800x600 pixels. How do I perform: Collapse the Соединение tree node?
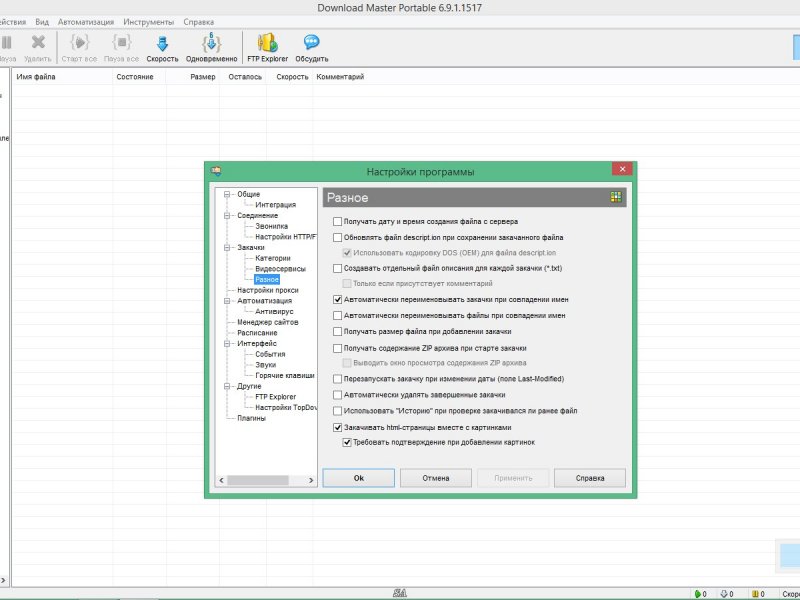tap(227, 215)
